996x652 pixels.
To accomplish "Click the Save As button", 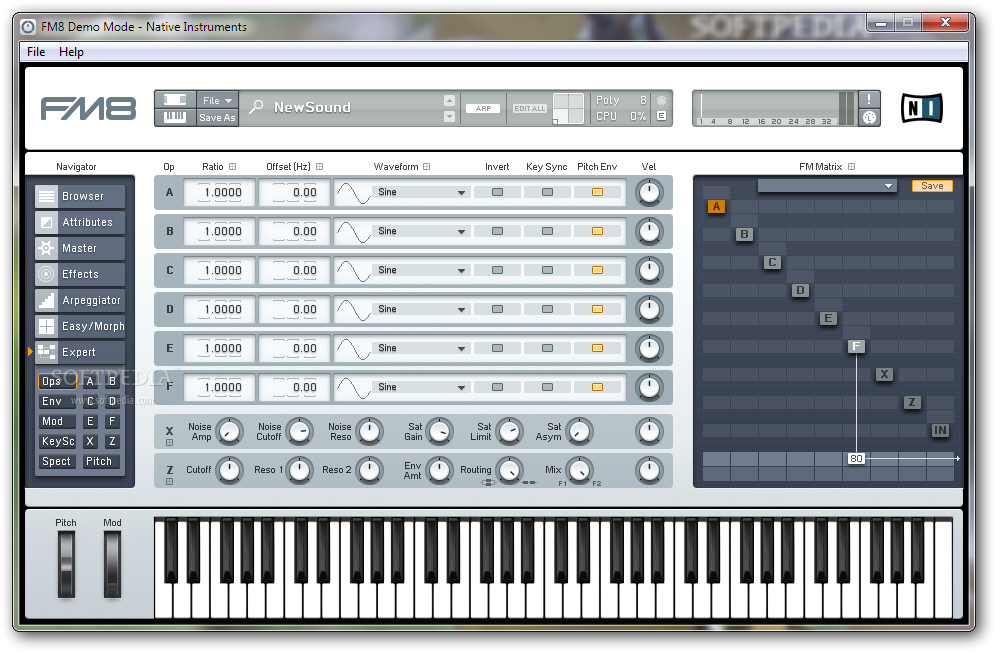I will click(217, 118).
